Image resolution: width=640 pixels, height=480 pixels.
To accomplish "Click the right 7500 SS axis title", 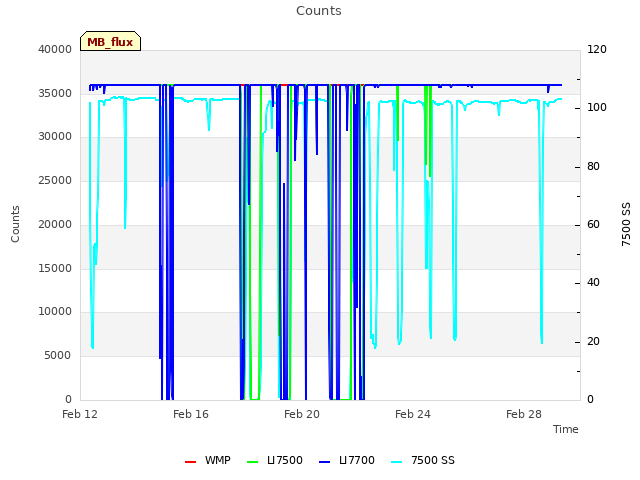I will pyautogui.click(x=626, y=224).
